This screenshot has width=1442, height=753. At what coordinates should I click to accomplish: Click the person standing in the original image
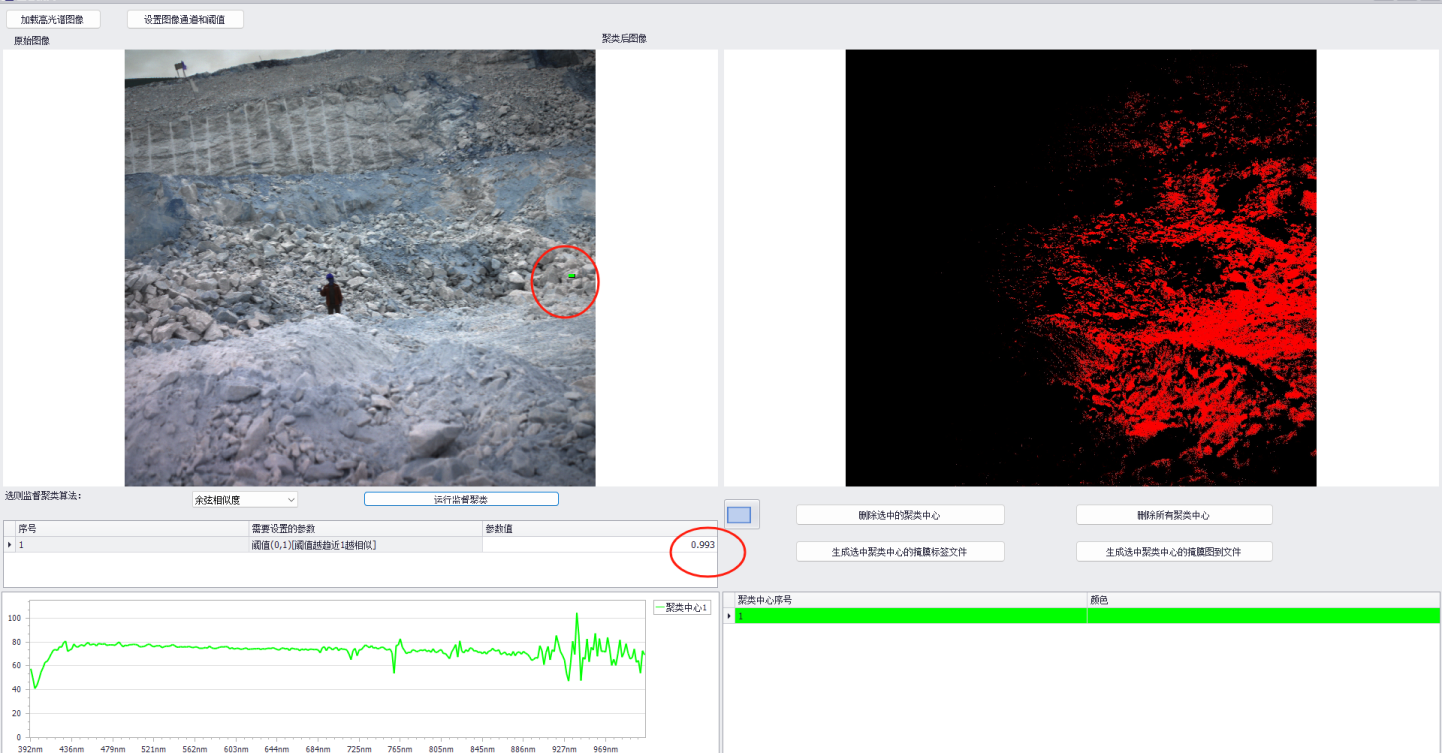pos(331,295)
